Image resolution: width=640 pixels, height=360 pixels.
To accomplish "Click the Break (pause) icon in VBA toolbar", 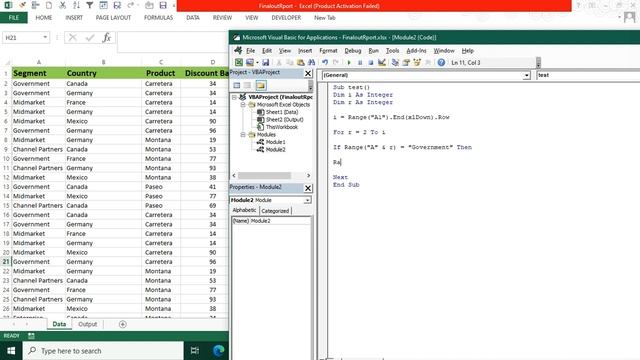I will click(360, 62).
